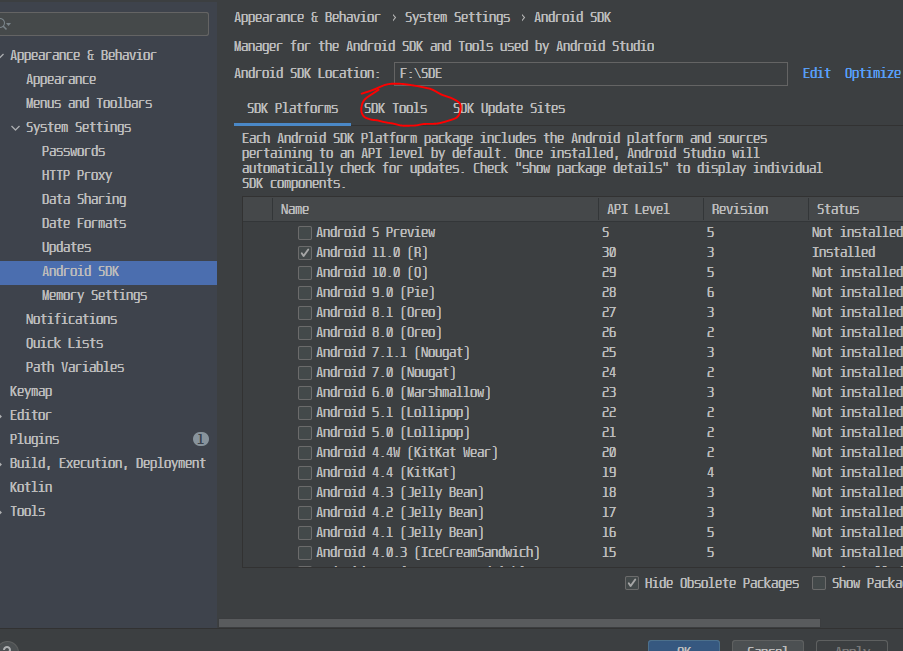Click the search magnifier icon in settings
The image size is (903, 651).
coord(5,24)
